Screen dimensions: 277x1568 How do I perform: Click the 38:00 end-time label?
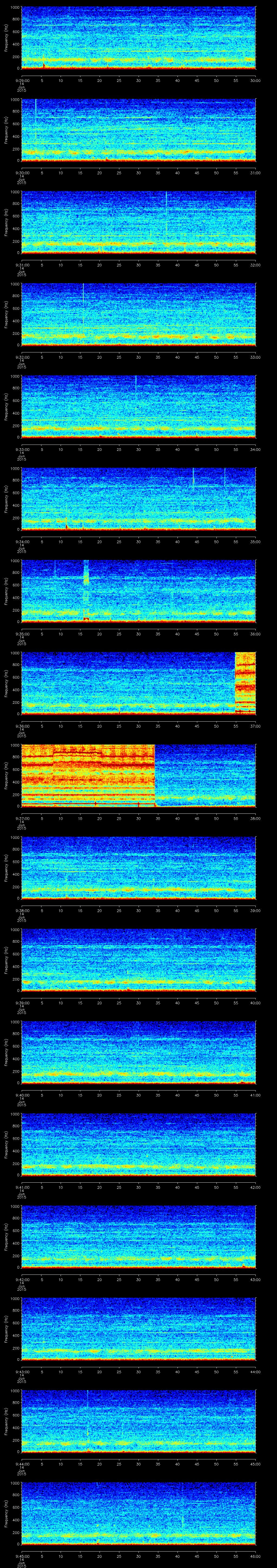click(255, 818)
